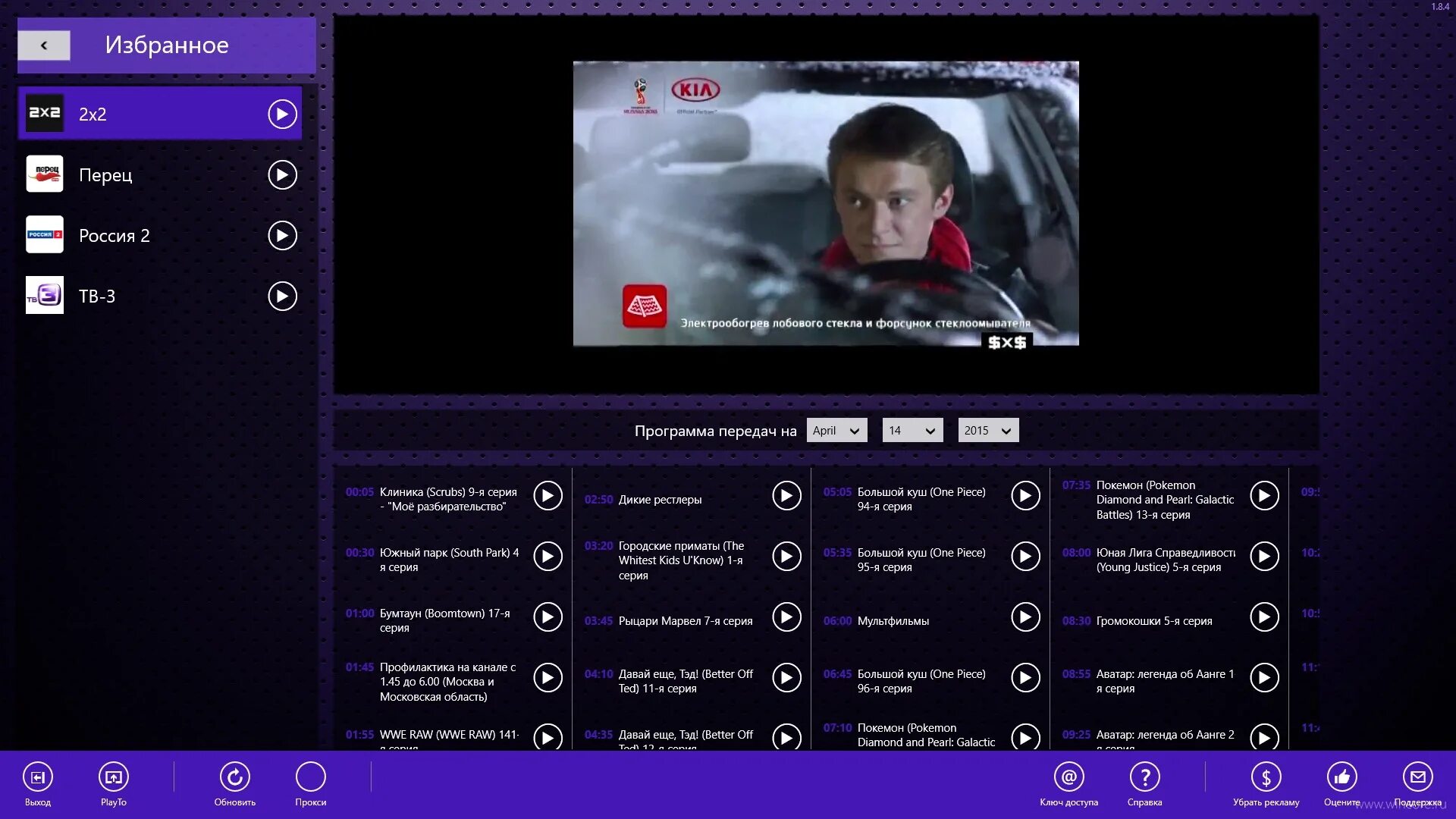The height and width of the screenshot is (819, 1456).
Task: Click the Оцените thumbs-up icon
Action: click(1341, 777)
